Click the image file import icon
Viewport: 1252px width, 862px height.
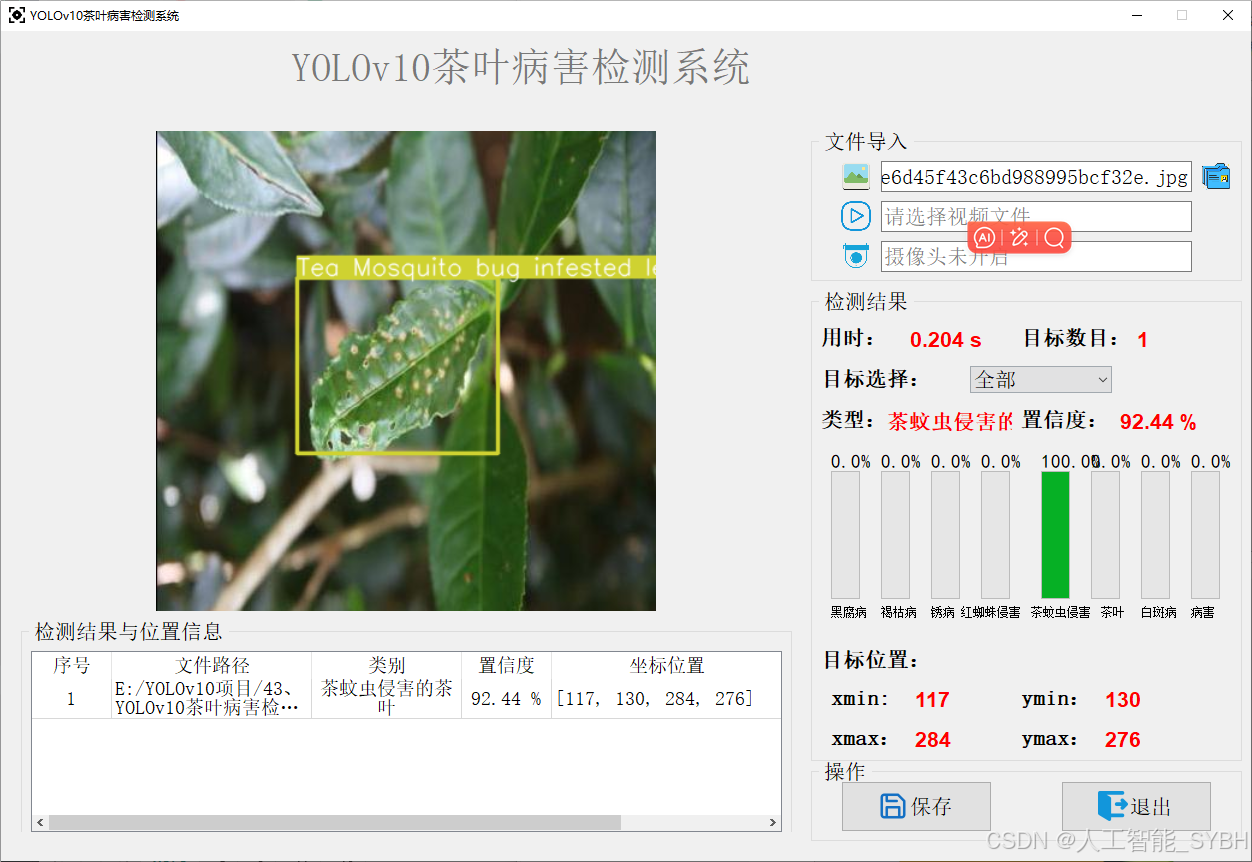click(856, 176)
